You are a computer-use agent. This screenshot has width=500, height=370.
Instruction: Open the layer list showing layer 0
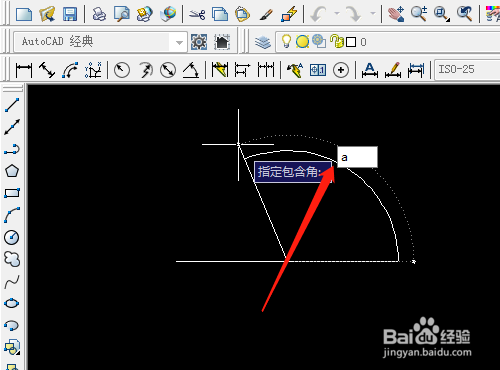tap(388, 42)
